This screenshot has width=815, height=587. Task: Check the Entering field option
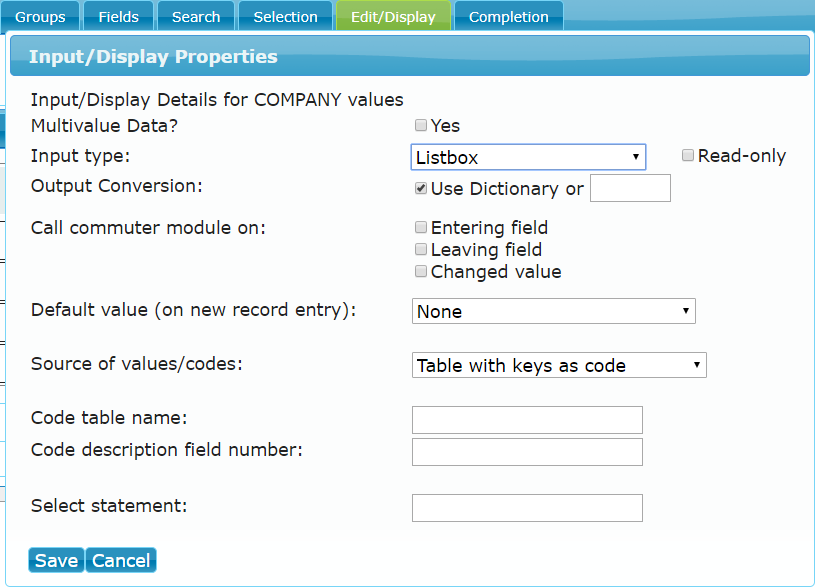pos(421,227)
